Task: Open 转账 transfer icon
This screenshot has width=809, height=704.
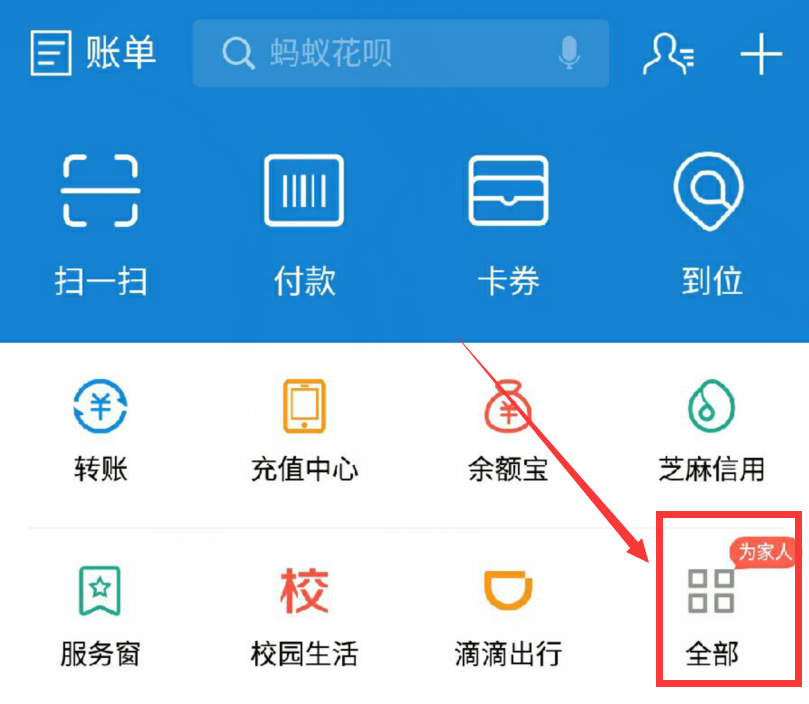Action: coord(100,406)
